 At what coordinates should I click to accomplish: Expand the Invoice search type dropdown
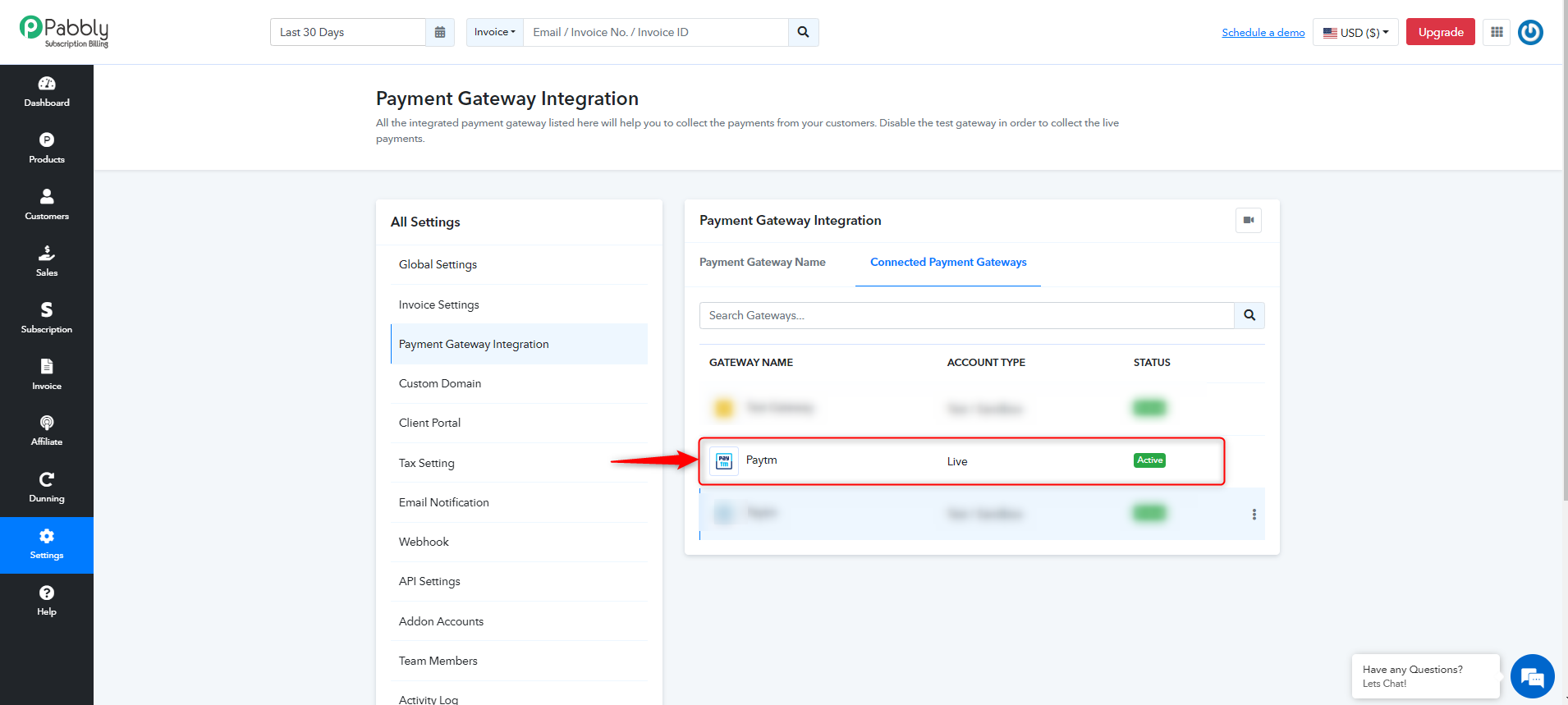(x=495, y=32)
